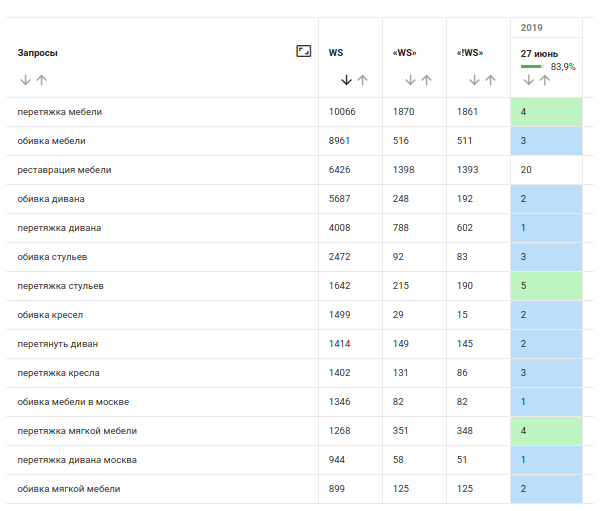Select the обивка мебели в москве row
This screenshot has height=511, width=601.
73,402
